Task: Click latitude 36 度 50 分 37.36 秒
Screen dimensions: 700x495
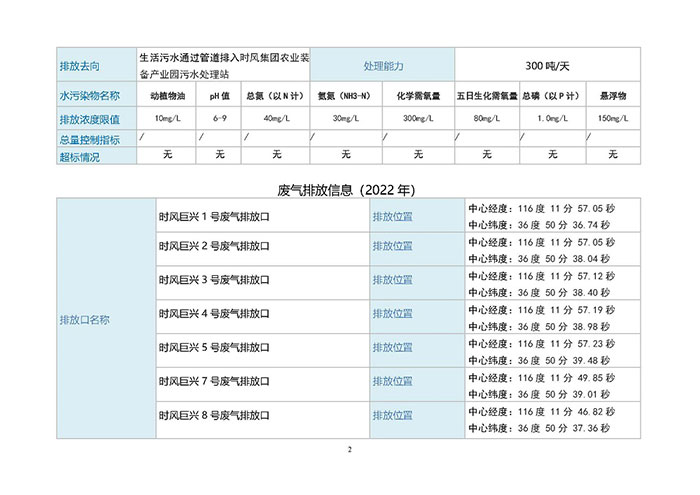Action: pyautogui.click(x=563, y=428)
